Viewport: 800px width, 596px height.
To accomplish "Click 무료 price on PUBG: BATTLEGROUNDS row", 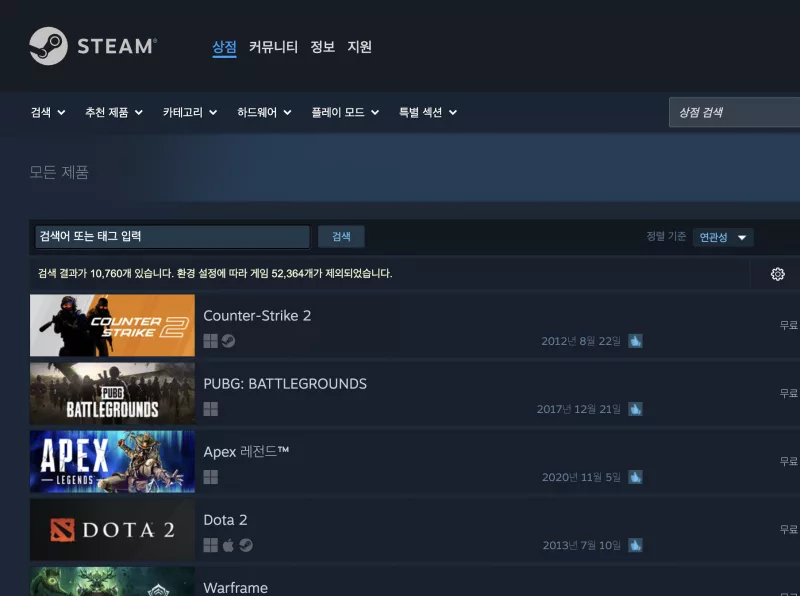I will pos(789,393).
